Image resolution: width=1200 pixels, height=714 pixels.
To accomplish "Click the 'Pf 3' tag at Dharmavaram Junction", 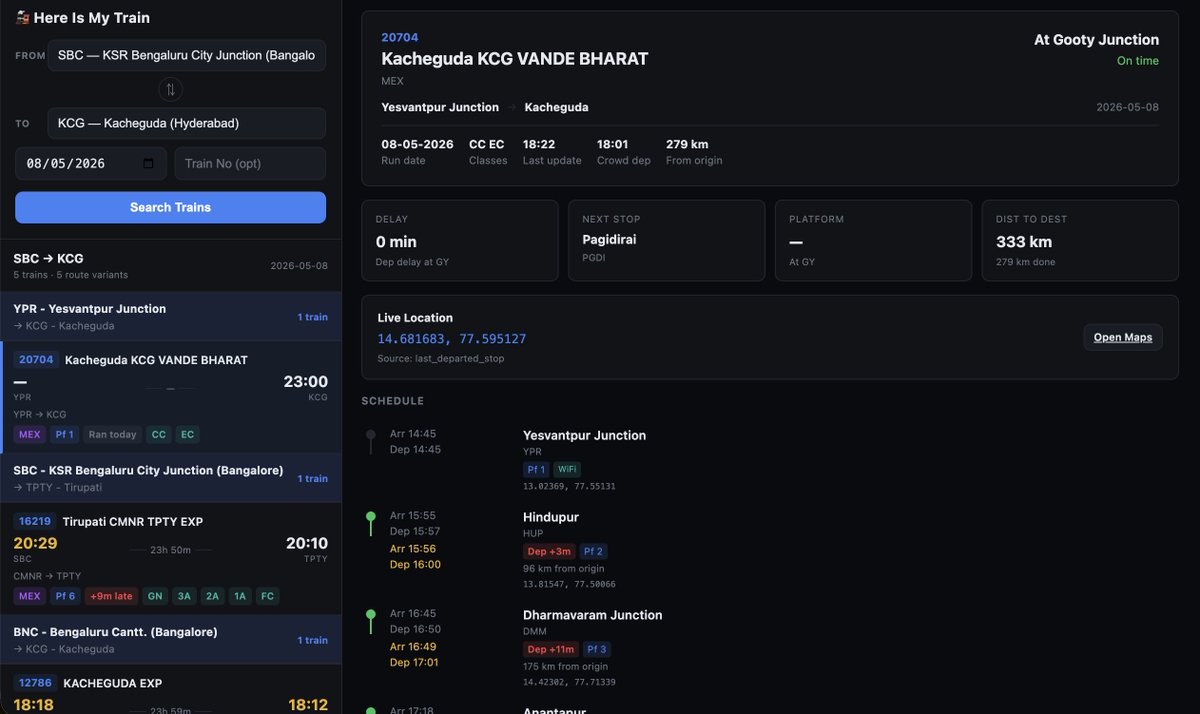I will (597, 649).
